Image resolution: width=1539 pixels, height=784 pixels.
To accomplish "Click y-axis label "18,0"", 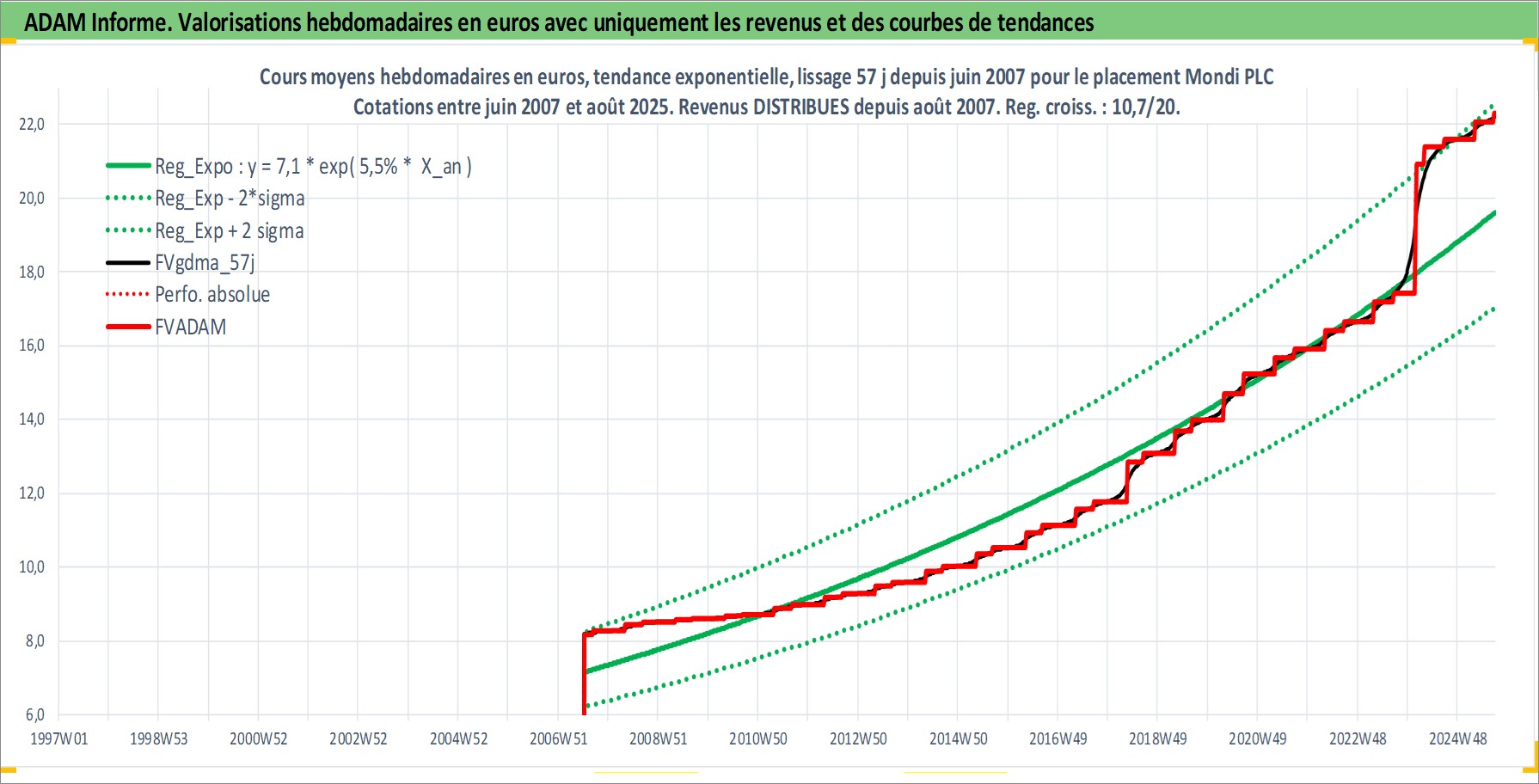I will (x=32, y=273).
